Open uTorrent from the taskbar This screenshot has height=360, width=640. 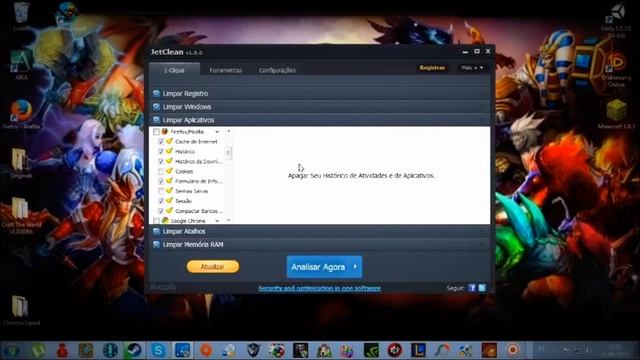pyautogui.click(x=39, y=350)
